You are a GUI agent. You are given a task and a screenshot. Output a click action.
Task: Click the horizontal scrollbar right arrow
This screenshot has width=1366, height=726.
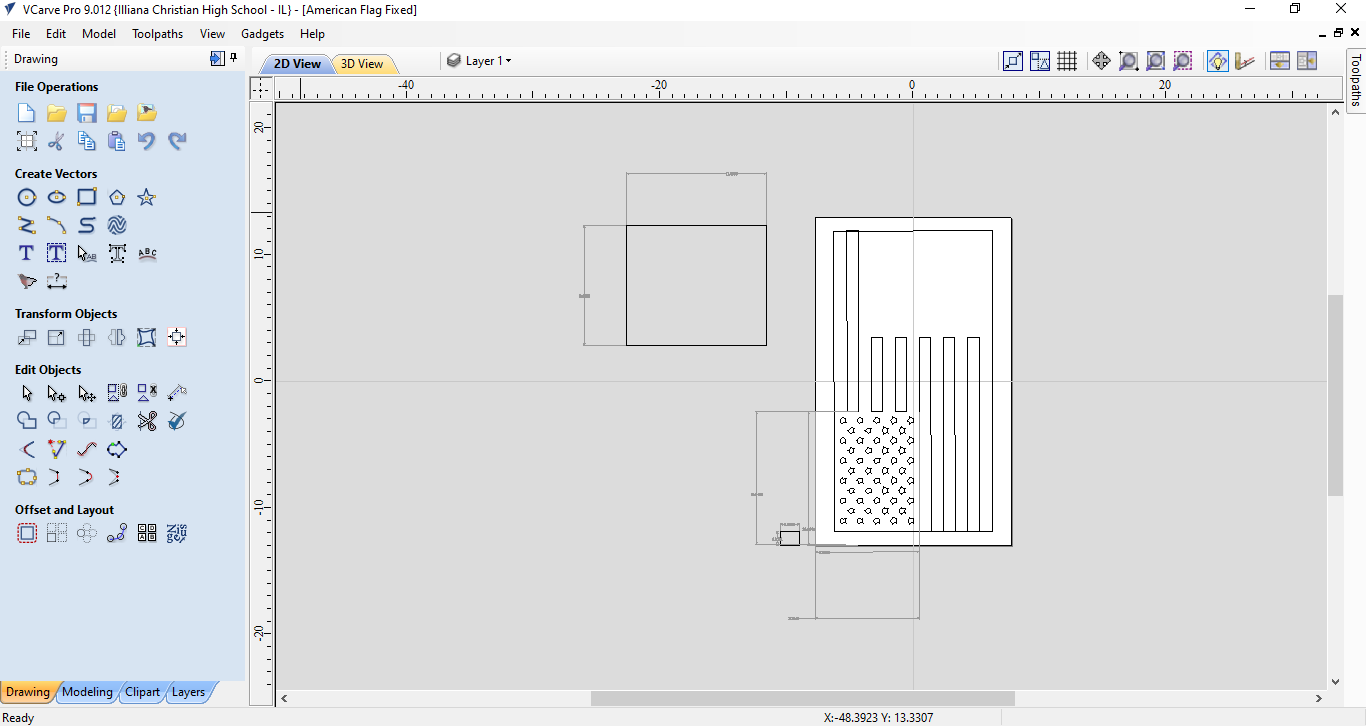1319,698
